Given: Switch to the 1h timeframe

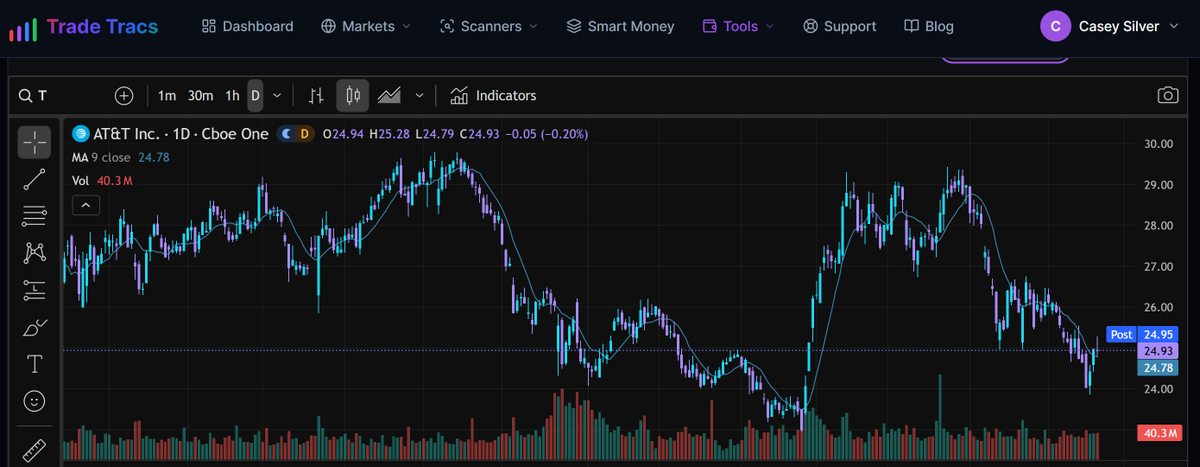Looking at the screenshot, I should pos(232,96).
